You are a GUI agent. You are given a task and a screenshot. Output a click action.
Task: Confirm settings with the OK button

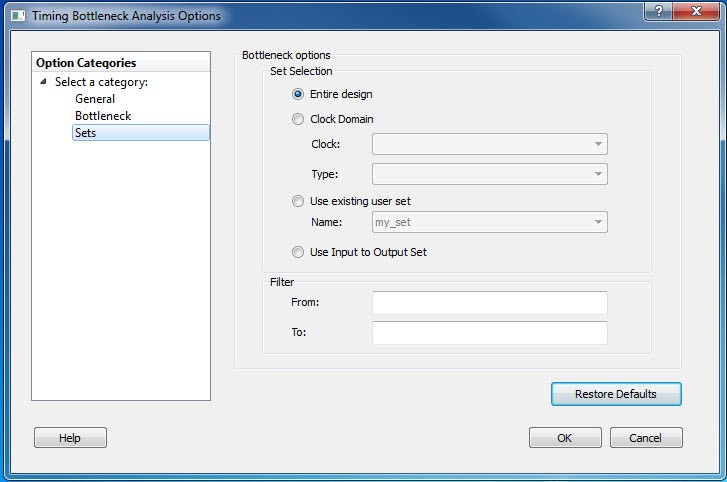565,438
